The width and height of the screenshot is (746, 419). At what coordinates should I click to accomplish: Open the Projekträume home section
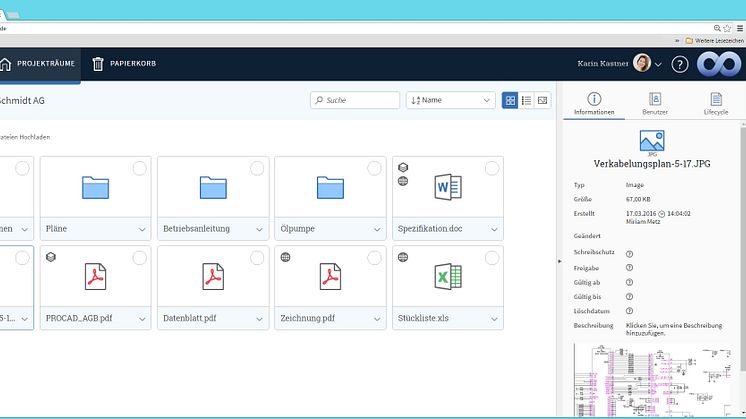[38, 64]
